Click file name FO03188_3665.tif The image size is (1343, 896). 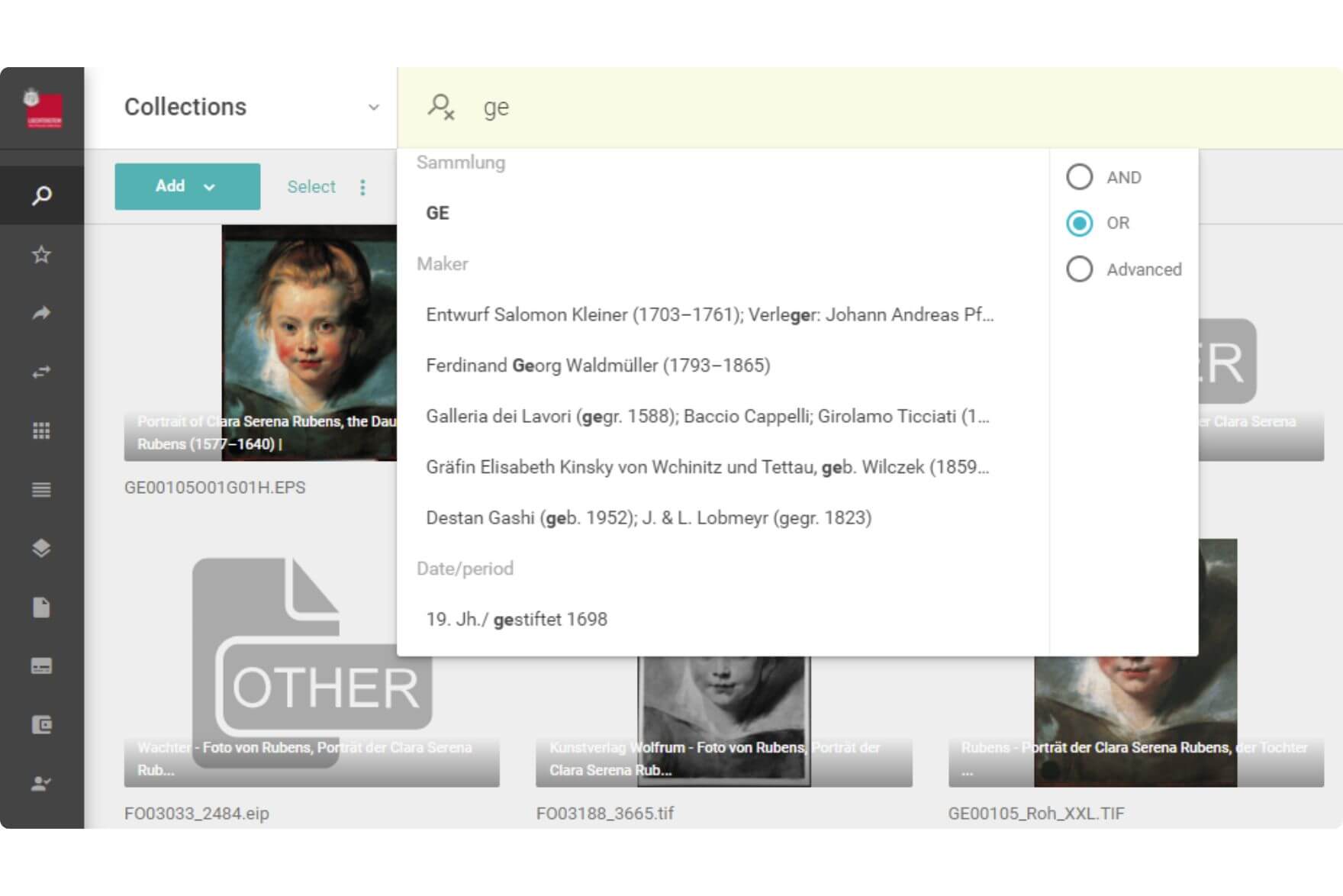tap(605, 814)
